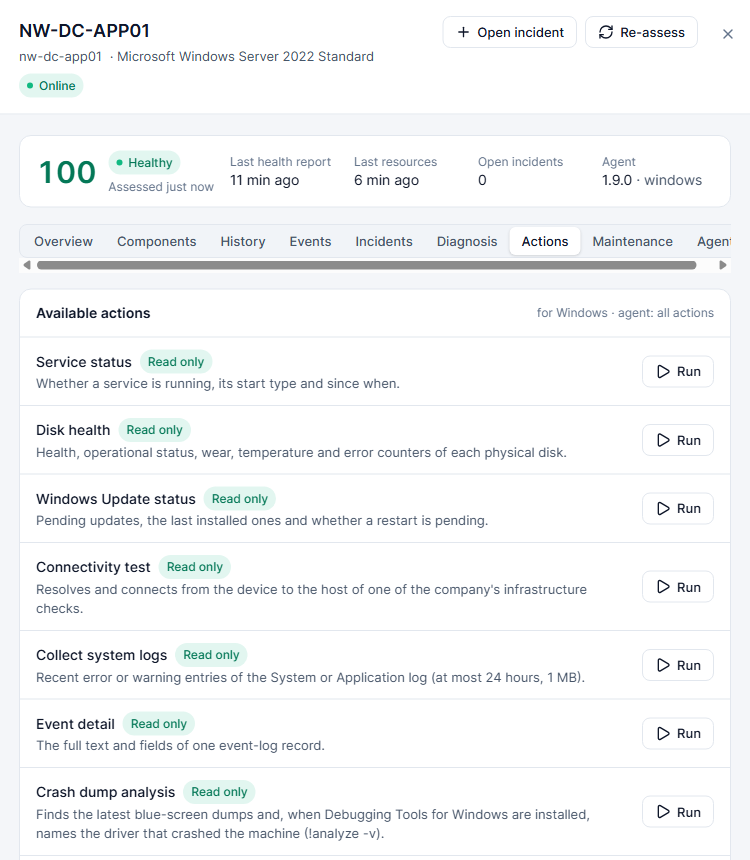The height and width of the screenshot is (860, 750).
Task: Open the Events tab
Action: tap(310, 241)
